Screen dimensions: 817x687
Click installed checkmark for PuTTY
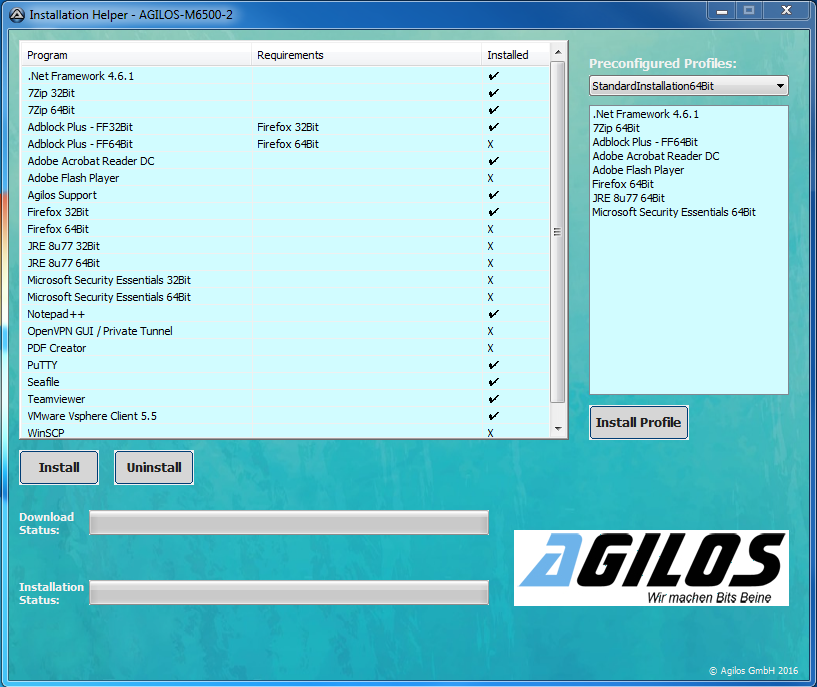pos(493,365)
